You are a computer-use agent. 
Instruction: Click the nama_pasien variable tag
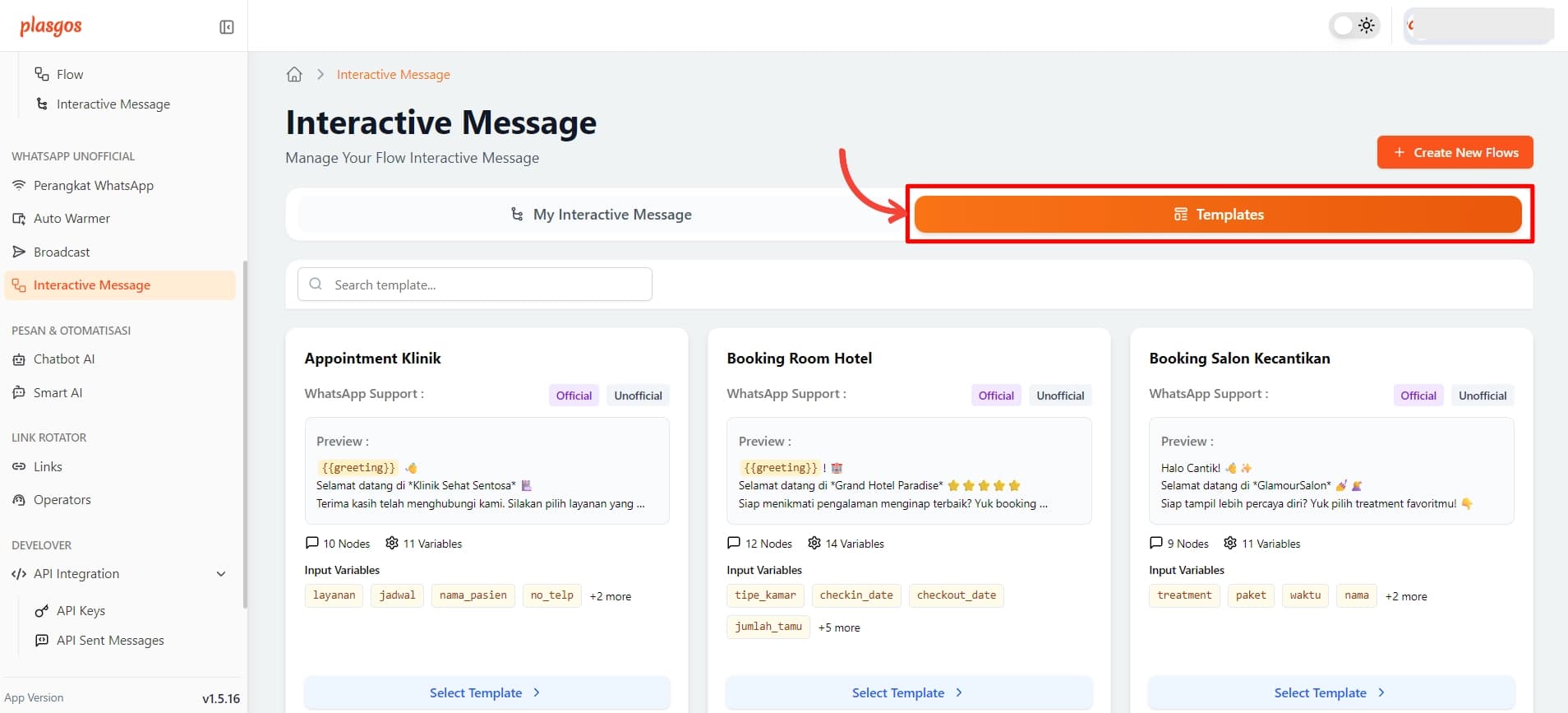click(473, 595)
